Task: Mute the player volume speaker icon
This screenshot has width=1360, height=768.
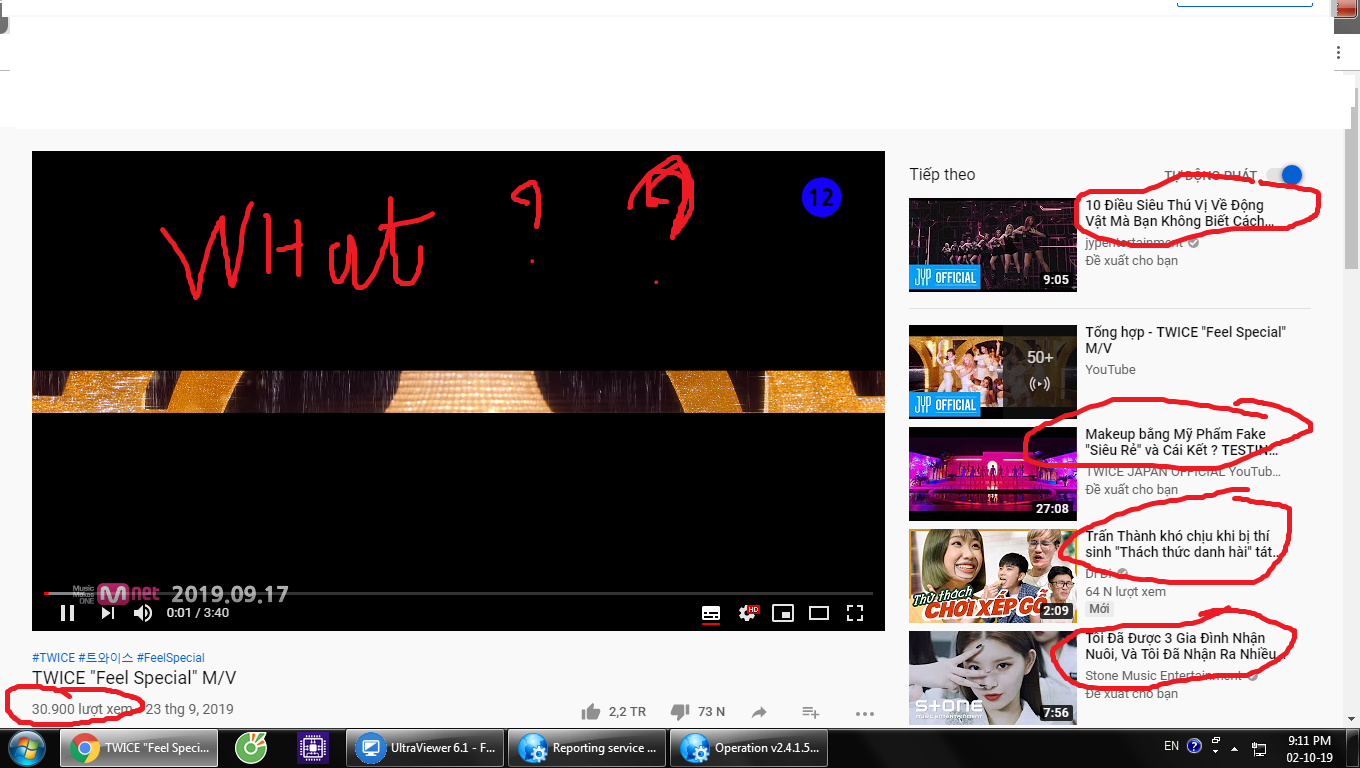Action: 144,613
